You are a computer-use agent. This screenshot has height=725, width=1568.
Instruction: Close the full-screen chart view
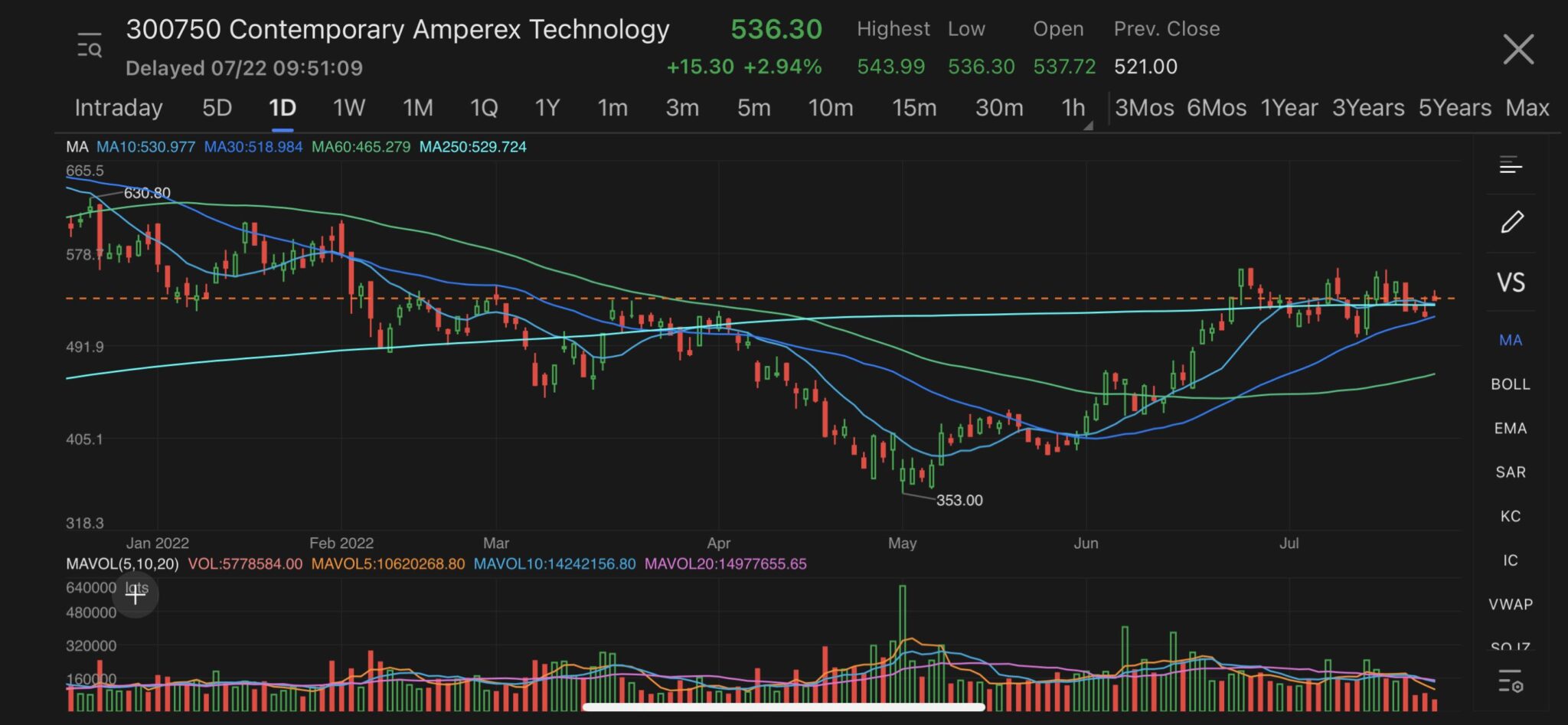(x=1518, y=50)
